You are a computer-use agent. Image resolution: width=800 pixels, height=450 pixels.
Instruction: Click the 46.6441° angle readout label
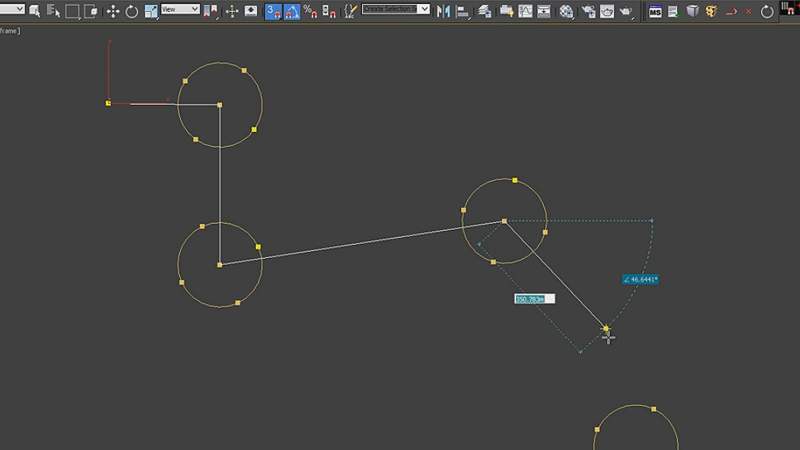click(640, 280)
